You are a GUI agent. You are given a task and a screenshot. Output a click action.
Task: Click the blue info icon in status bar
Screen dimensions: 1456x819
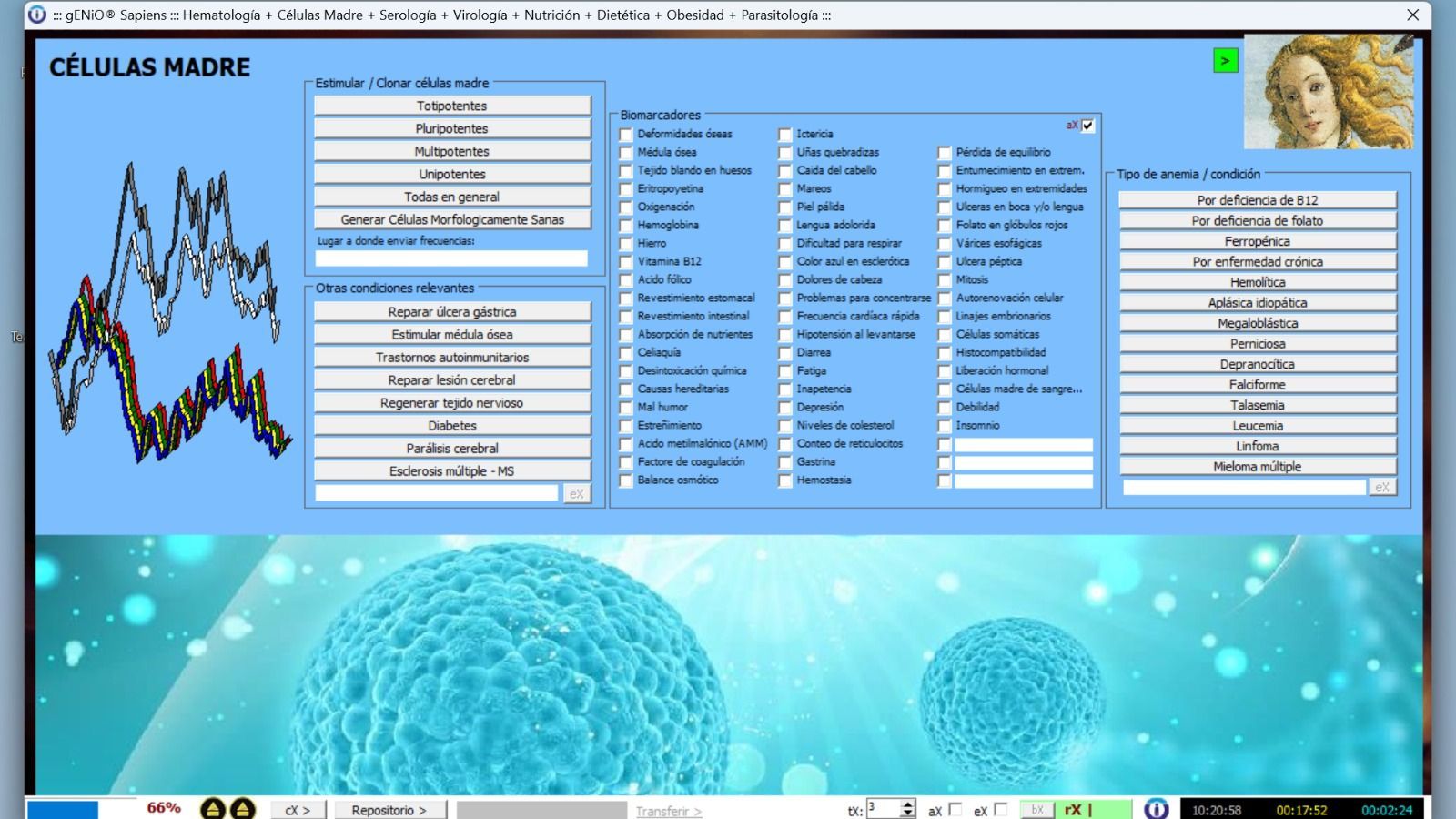click(x=1156, y=809)
